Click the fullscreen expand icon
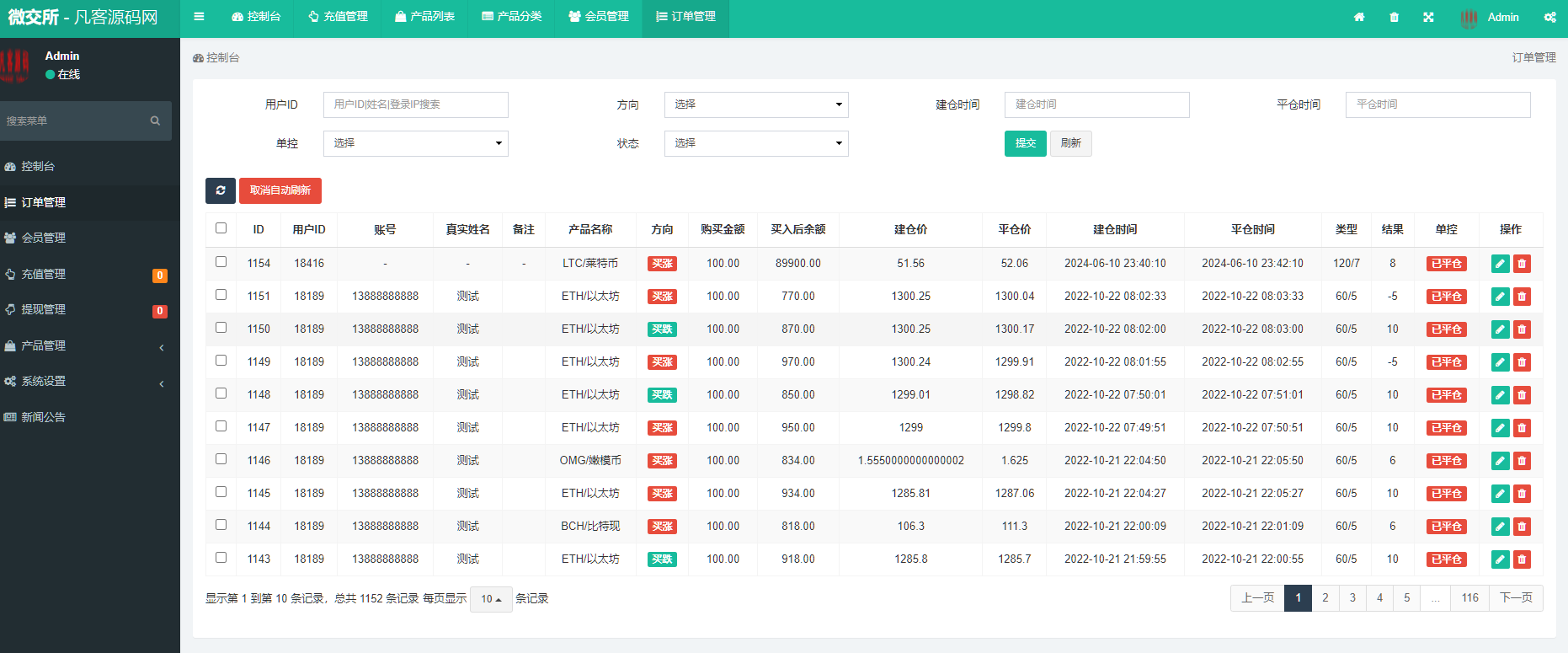Viewport: 1568px width, 653px height. [x=1428, y=17]
